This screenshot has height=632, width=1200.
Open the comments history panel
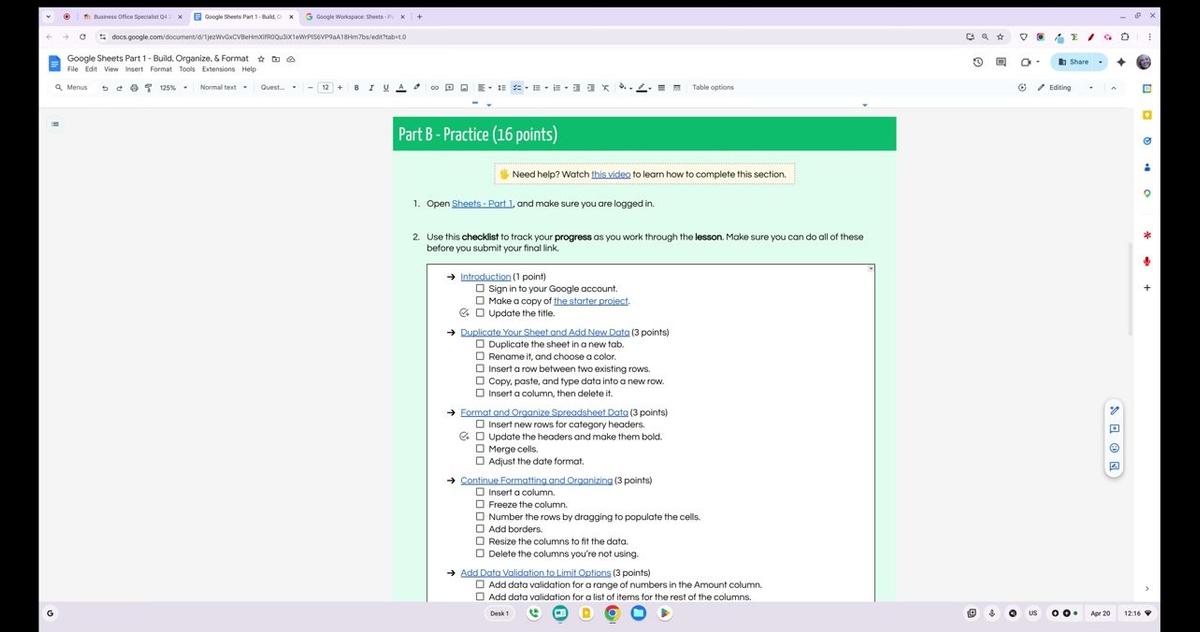click(1000, 61)
